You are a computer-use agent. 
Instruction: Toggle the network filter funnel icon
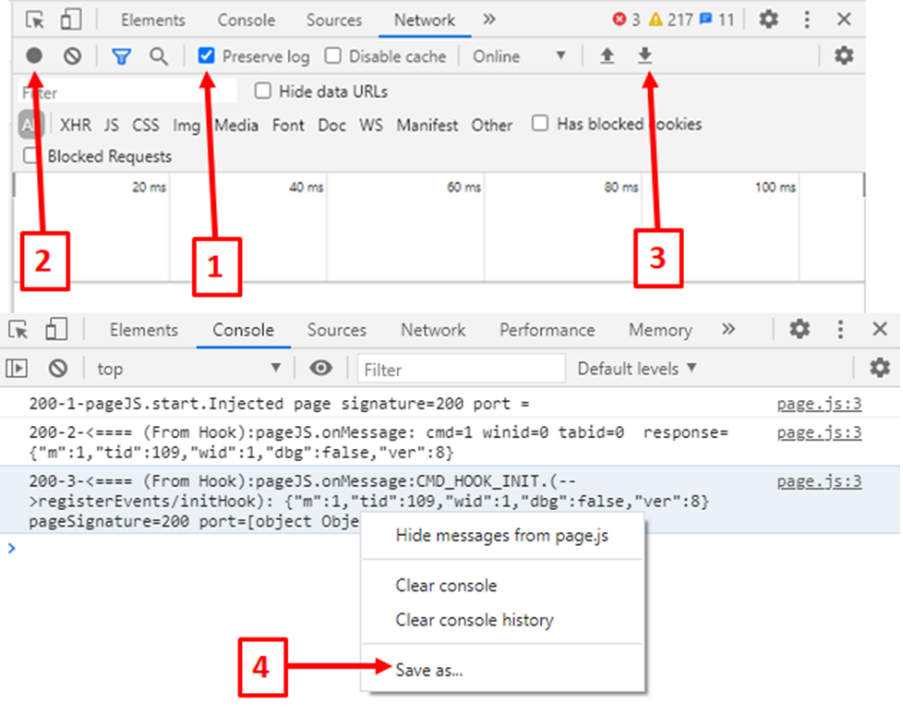click(x=122, y=56)
